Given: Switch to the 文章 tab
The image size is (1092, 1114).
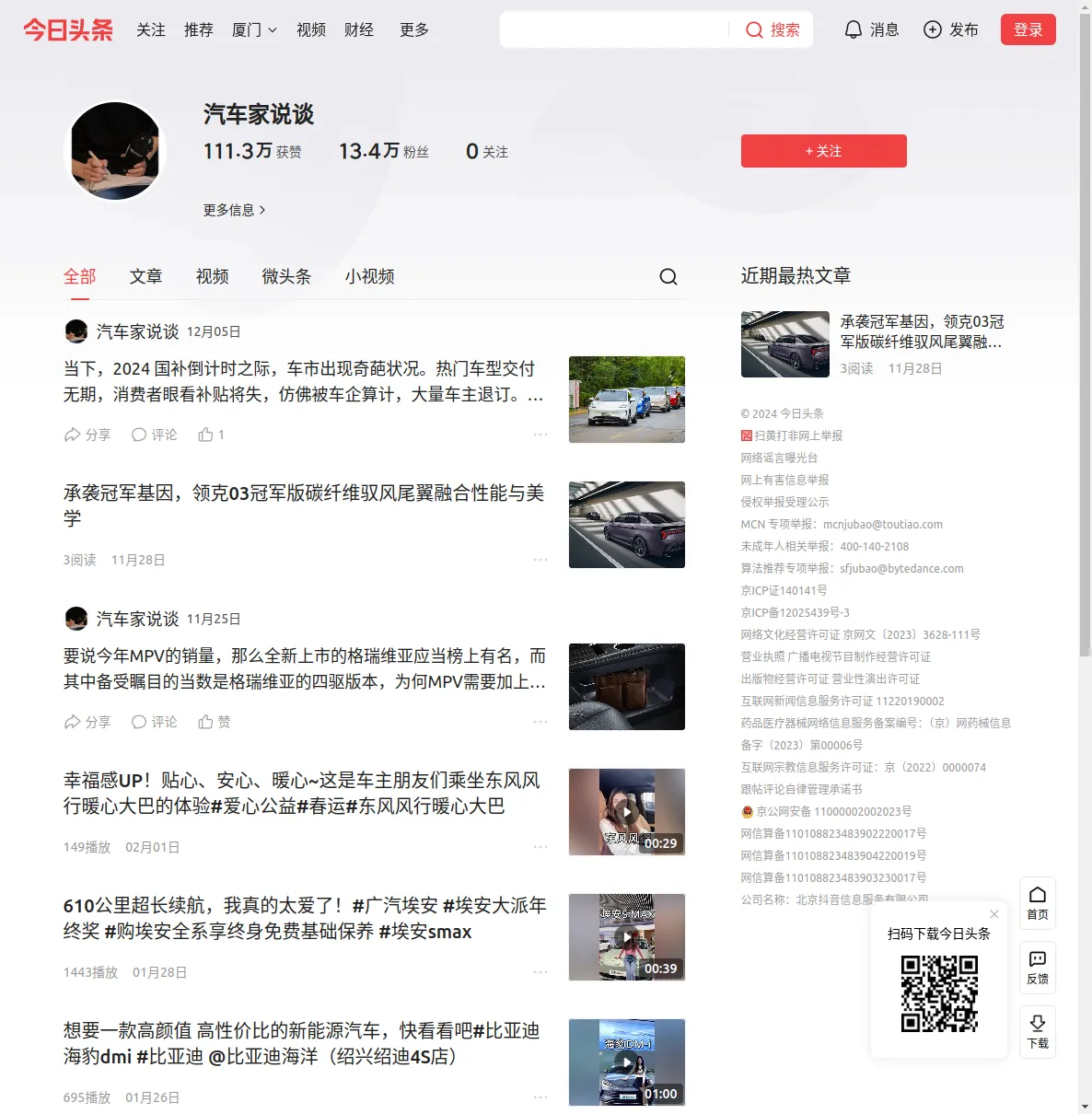Looking at the screenshot, I should [x=145, y=276].
